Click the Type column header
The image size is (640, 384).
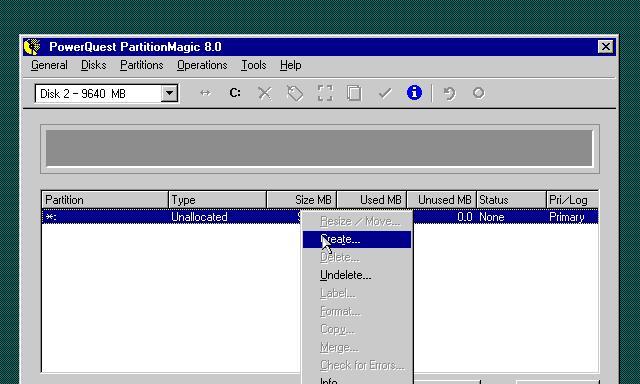pyautogui.click(x=218, y=200)
